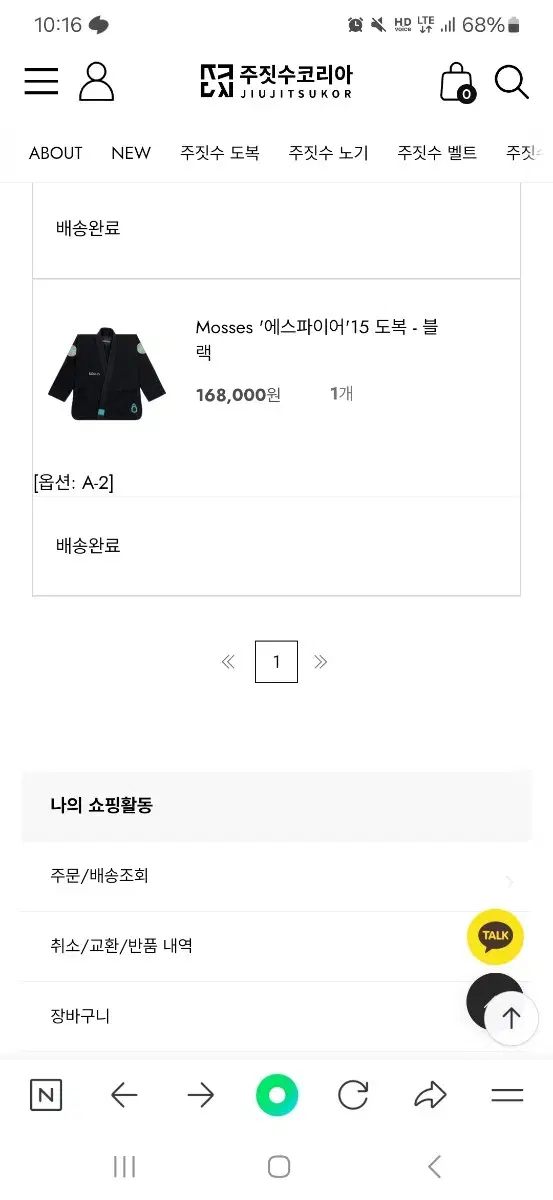Image resolution: width=553 pixels, height=1200 pixels.
Task: Select the NEW menu tab
Action: click(131, 153)
